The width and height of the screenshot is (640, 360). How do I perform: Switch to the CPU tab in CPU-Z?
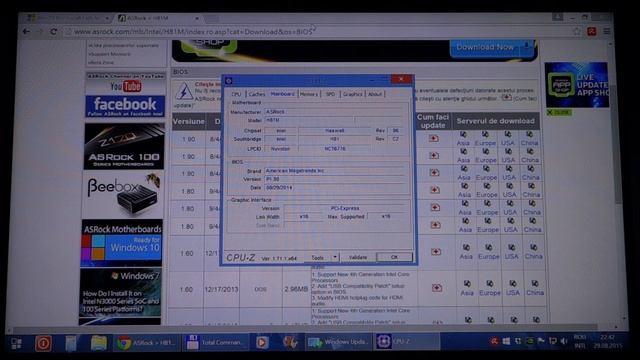click(x=236, y=94)
